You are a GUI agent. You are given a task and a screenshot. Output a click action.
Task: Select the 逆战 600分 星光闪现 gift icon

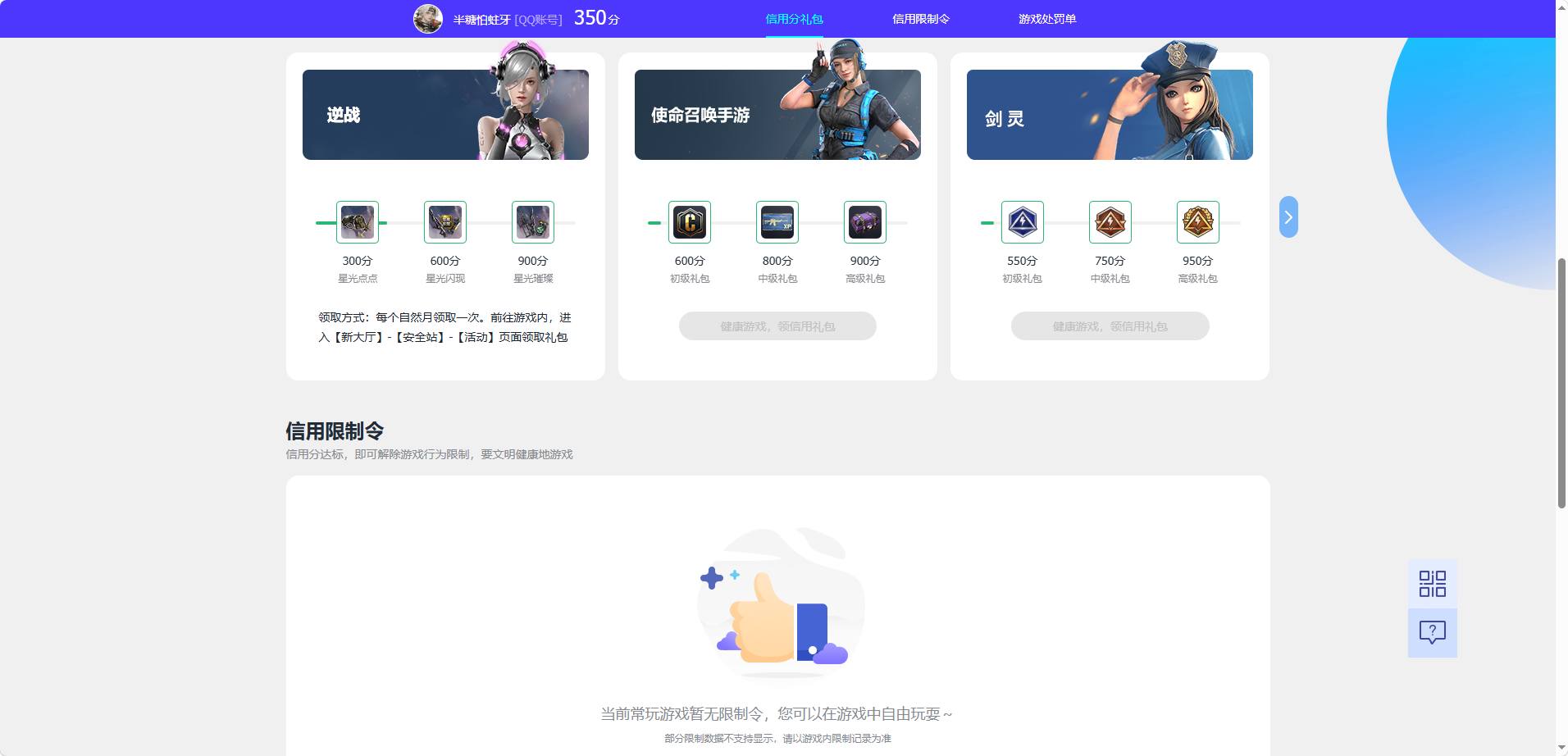(x=445, y=222)
